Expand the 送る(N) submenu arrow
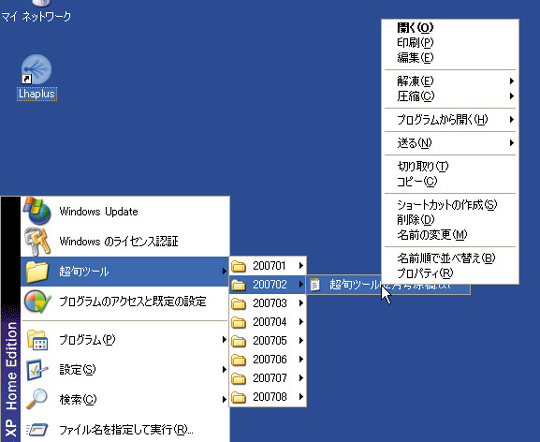 click(512, 143)
